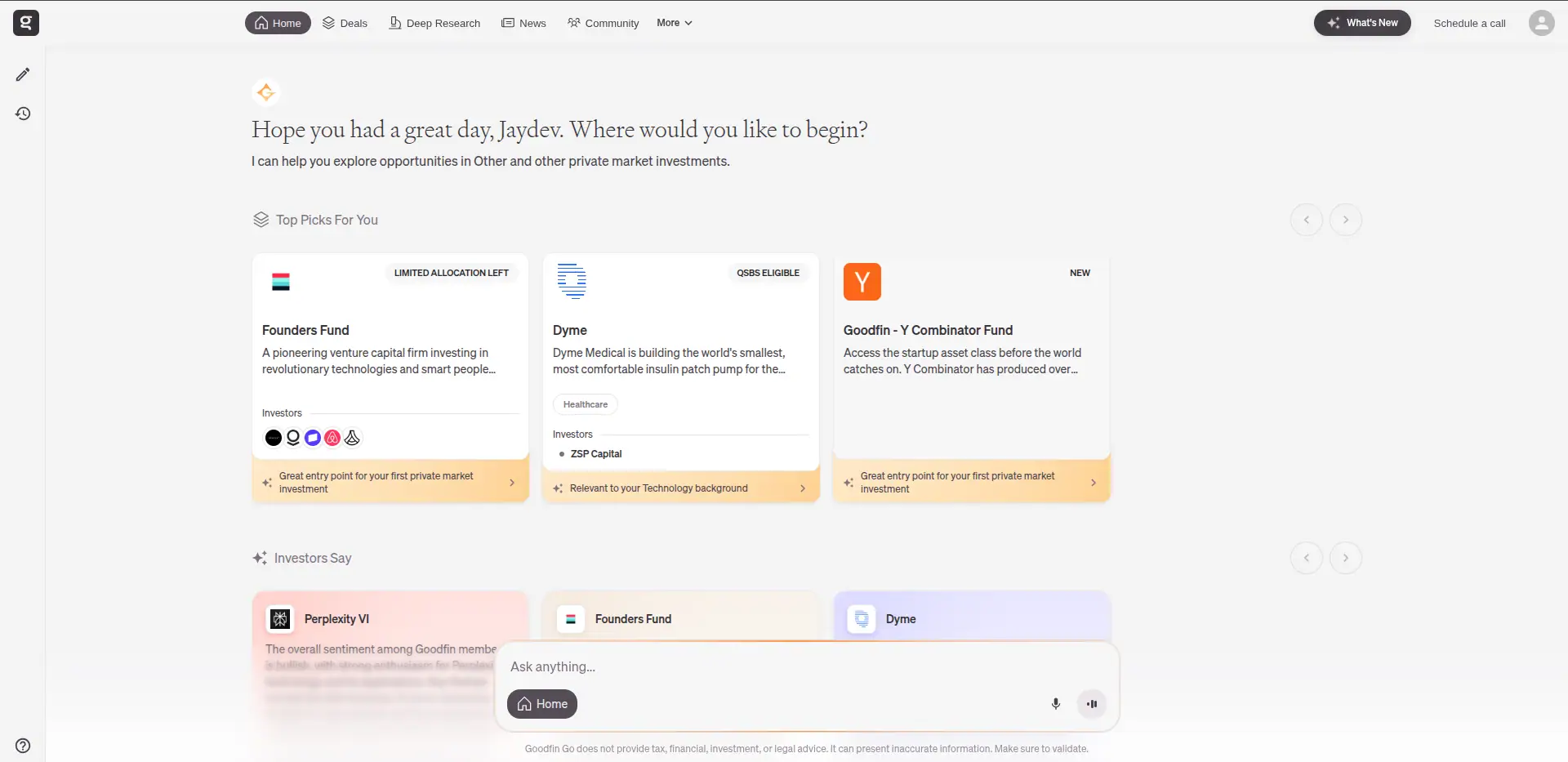Open Founders Fund title in Investors Say
Viewport: 1568px width, 762px height.
[x=633, y=619]
